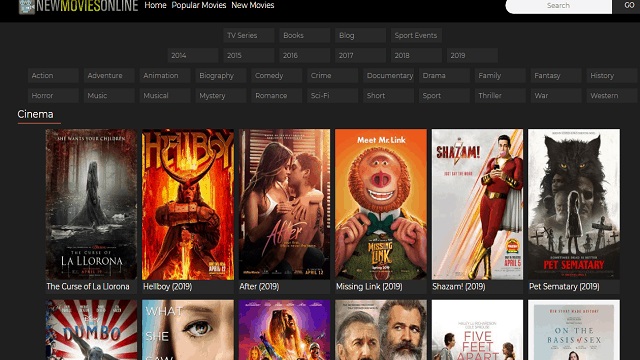
Task: Click the Home navigation link
Action: (x=156, y=5)
